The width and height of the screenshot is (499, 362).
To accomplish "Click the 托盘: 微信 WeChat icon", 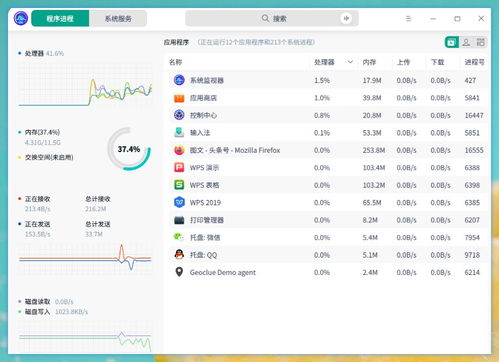I will 179,237.
